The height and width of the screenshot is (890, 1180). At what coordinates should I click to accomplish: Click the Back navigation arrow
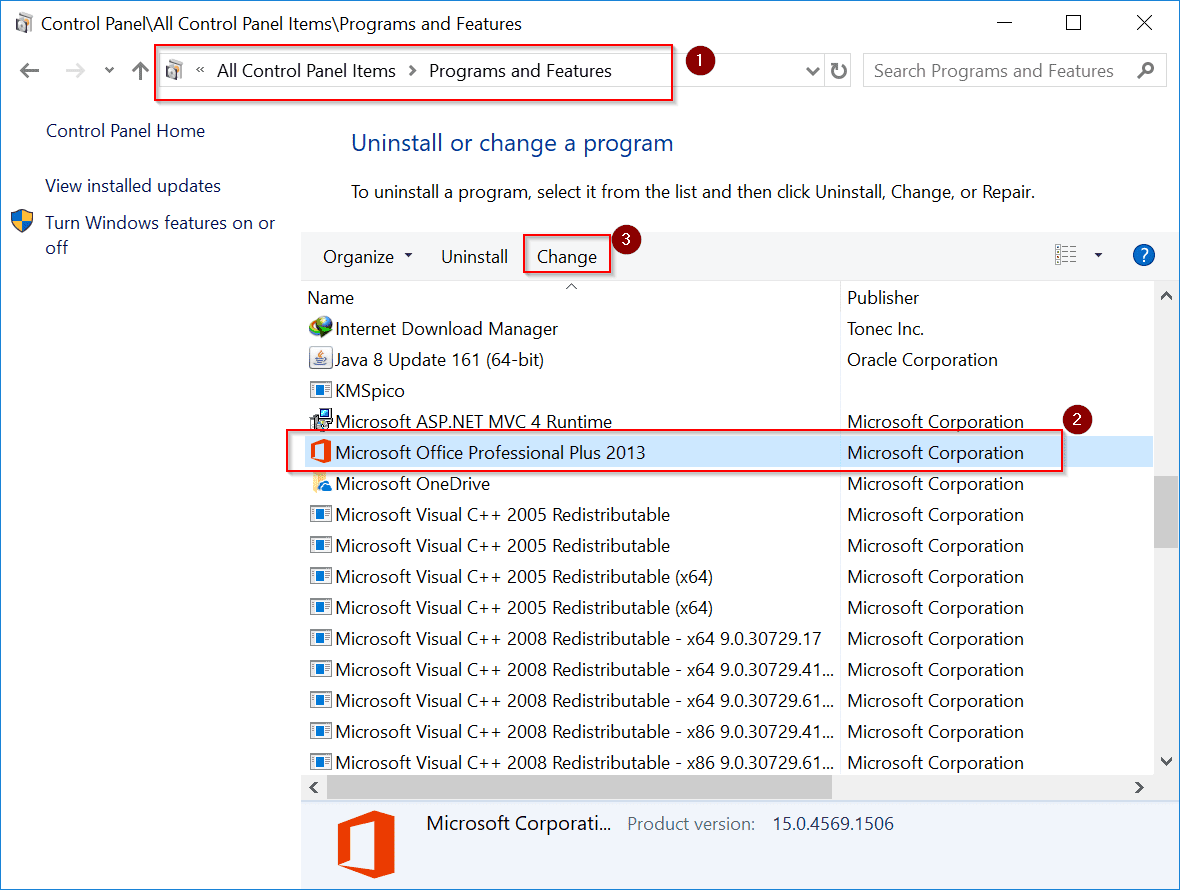(29, 71)
